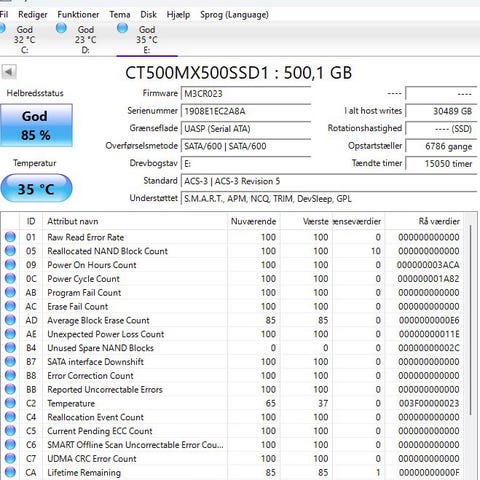Click status icon for Current Pending ECC Count

[10, 431]
